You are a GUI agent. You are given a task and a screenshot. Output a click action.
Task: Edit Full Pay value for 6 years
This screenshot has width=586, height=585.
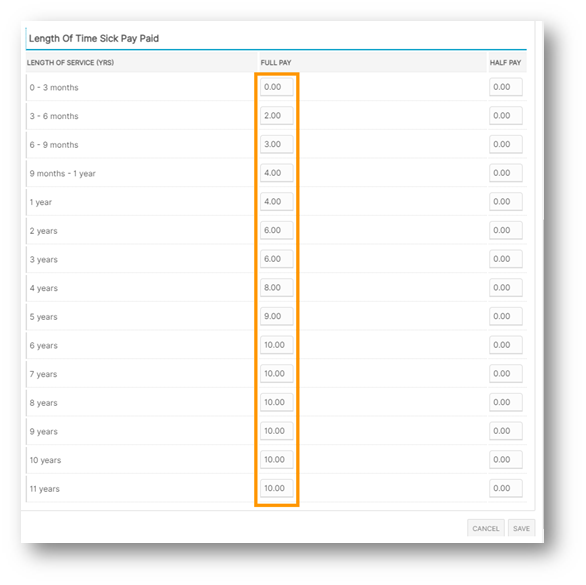277,345
